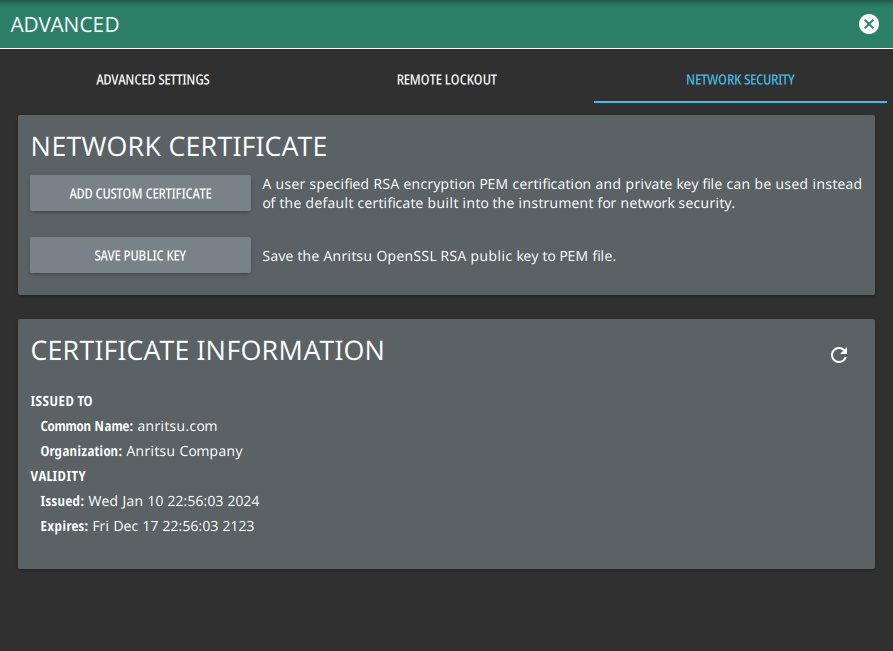This screenshot has height=651, width=893.
Task: Click the certificate issued date in 2024
Action: pos(173,501)
